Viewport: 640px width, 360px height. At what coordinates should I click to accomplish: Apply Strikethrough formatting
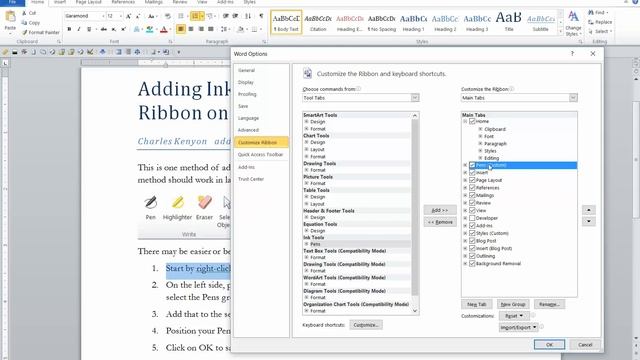tap(104, 29)
